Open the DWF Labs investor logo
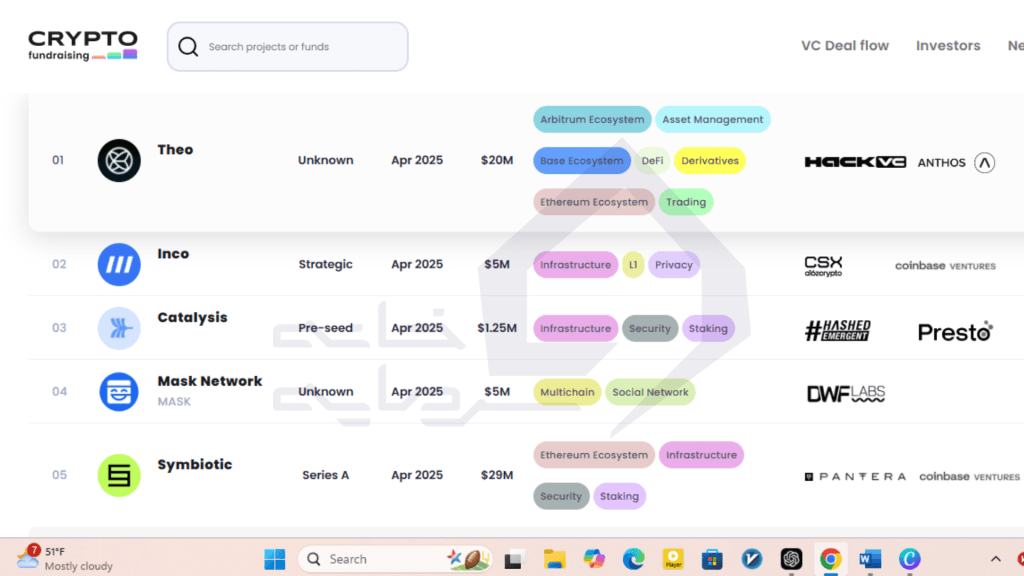 [x=846, y=393]
